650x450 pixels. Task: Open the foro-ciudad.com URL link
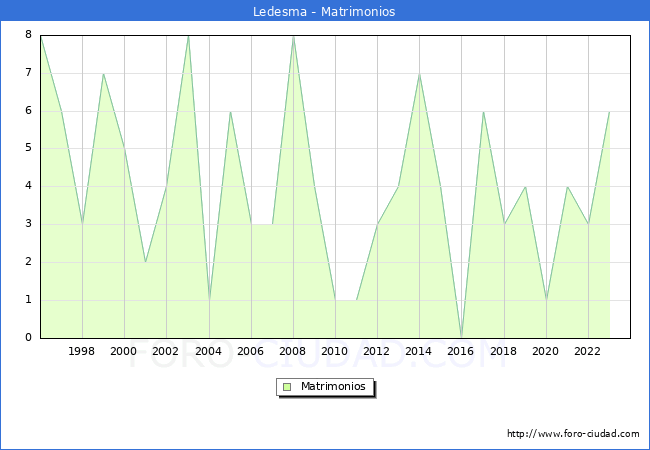[x=573, y=433]
